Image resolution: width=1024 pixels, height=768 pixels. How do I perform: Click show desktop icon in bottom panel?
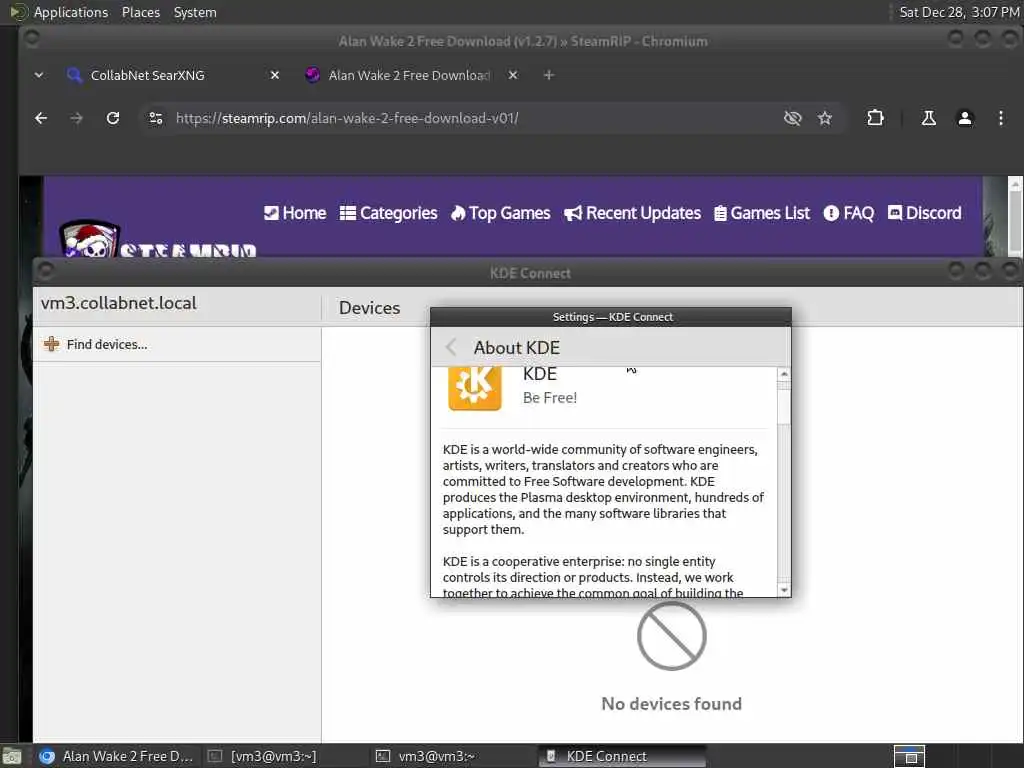(x=12, y=757)
